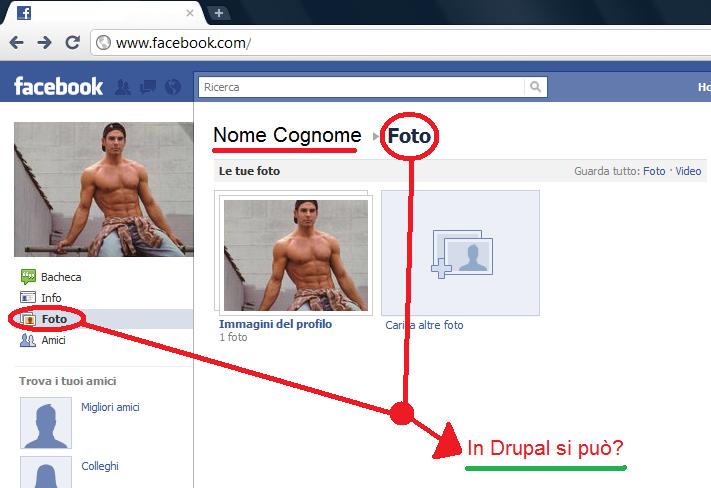The image size is (711, 488).
Task: Click the add photos album icon
Action: coord(461,254)
